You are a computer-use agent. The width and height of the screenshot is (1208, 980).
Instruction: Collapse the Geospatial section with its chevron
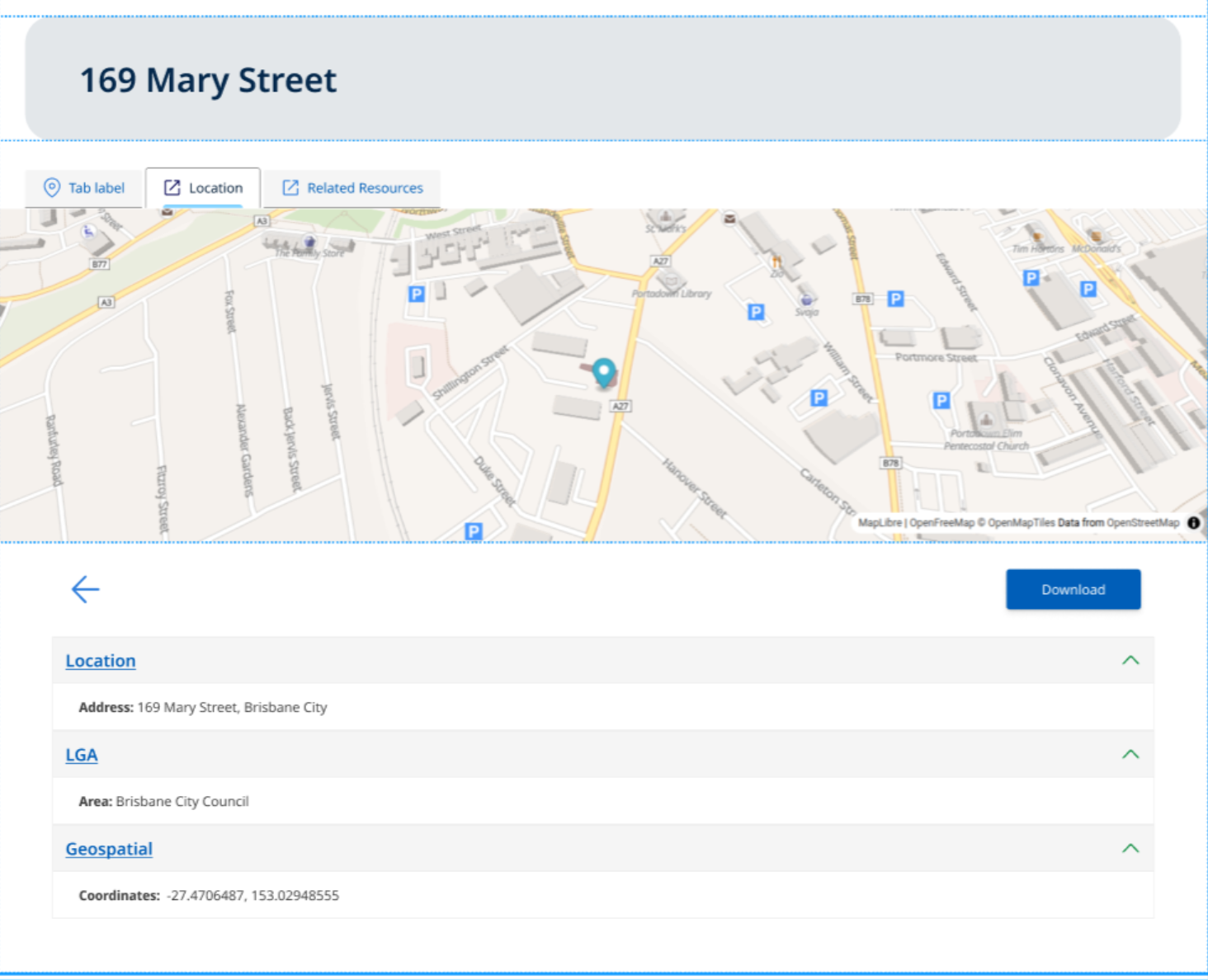point(1130,847)
